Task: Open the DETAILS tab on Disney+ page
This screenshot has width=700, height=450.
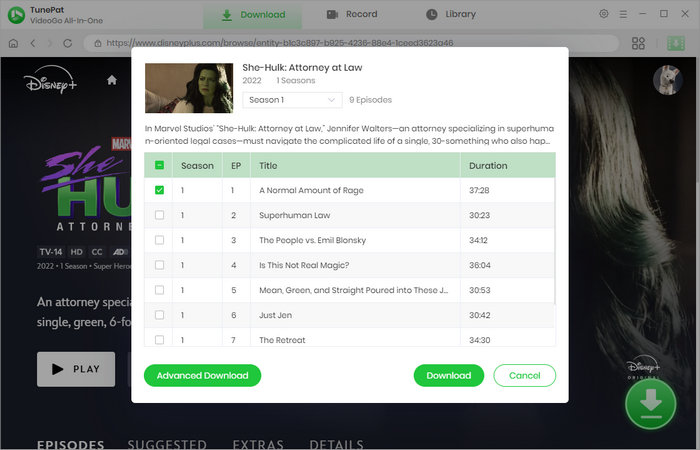Action: tap(336, 445)
